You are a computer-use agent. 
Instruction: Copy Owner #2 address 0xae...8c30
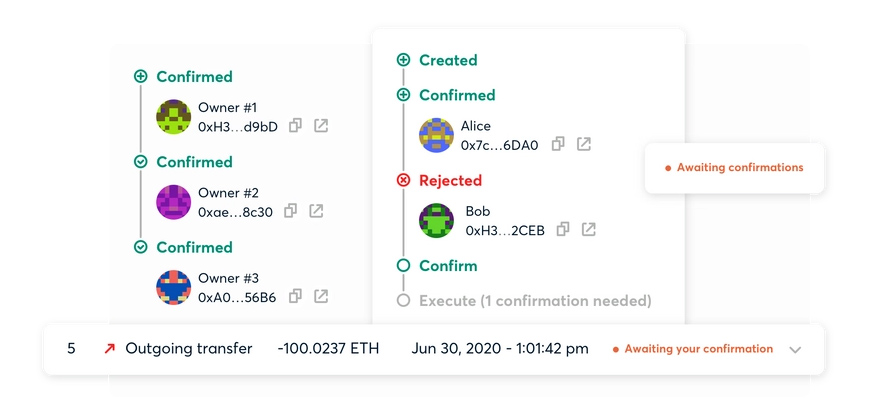290,211
